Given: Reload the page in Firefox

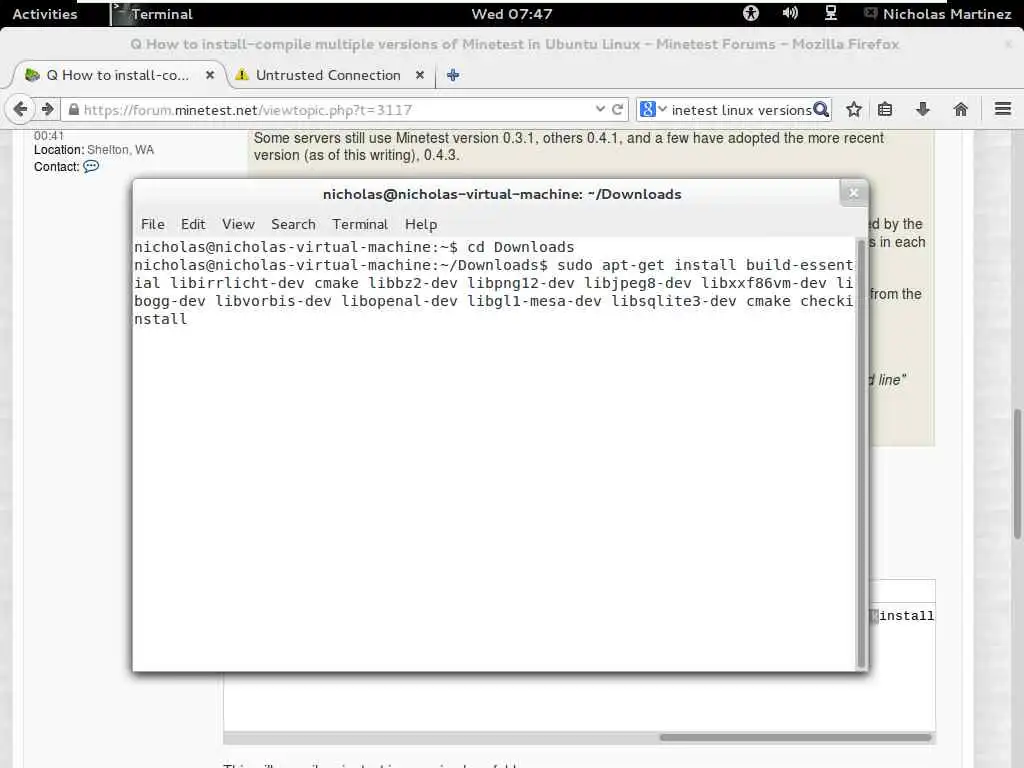Looking at the screenshot, I should (x=617, y=109).
